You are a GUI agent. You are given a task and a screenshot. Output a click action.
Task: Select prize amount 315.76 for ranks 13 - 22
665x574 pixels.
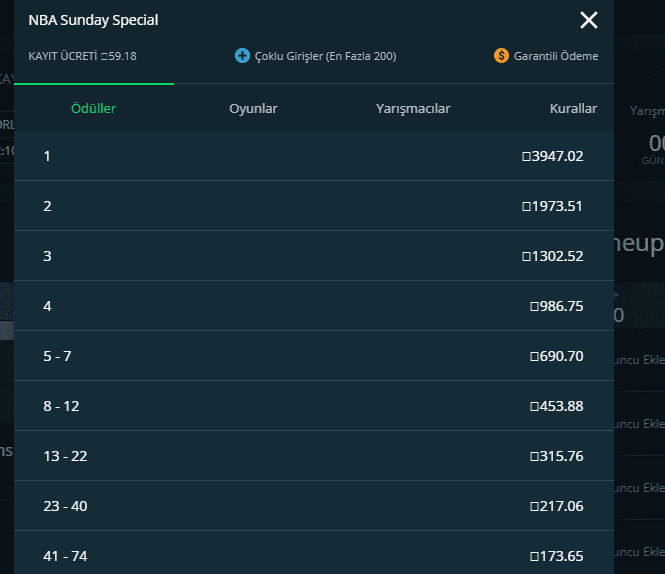pyautogui.click(x=557, y=456)
